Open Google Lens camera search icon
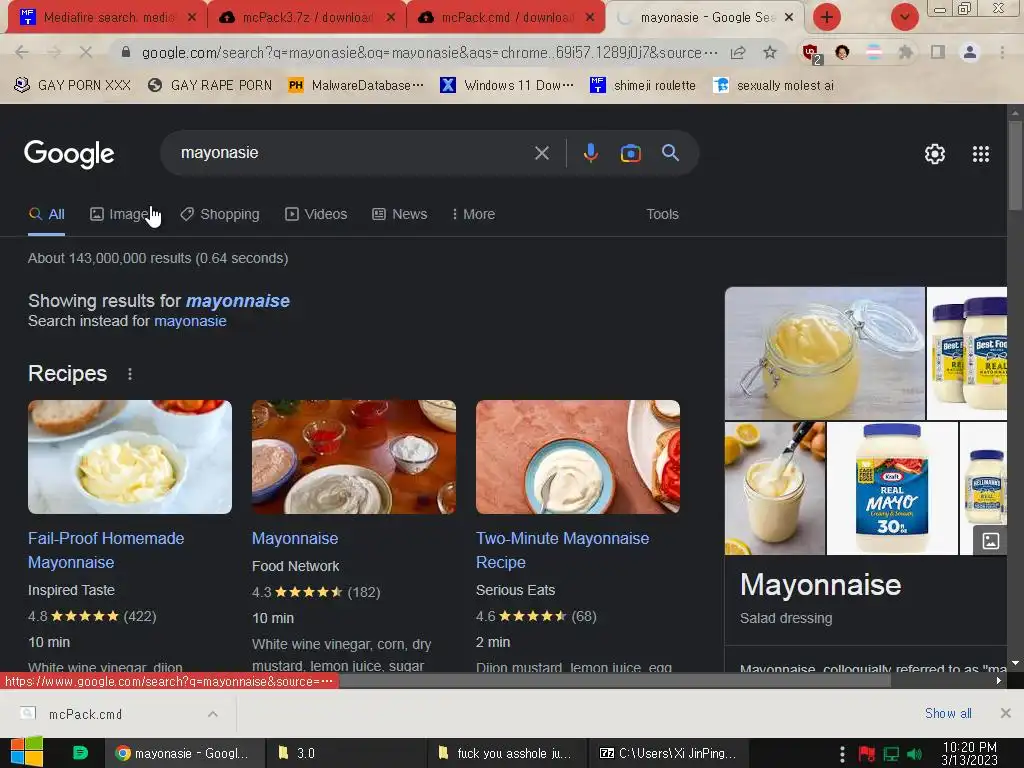Image resolution: width=1024 pixels, height=768 pixels. pyautogui.click(x=630, y=153)
